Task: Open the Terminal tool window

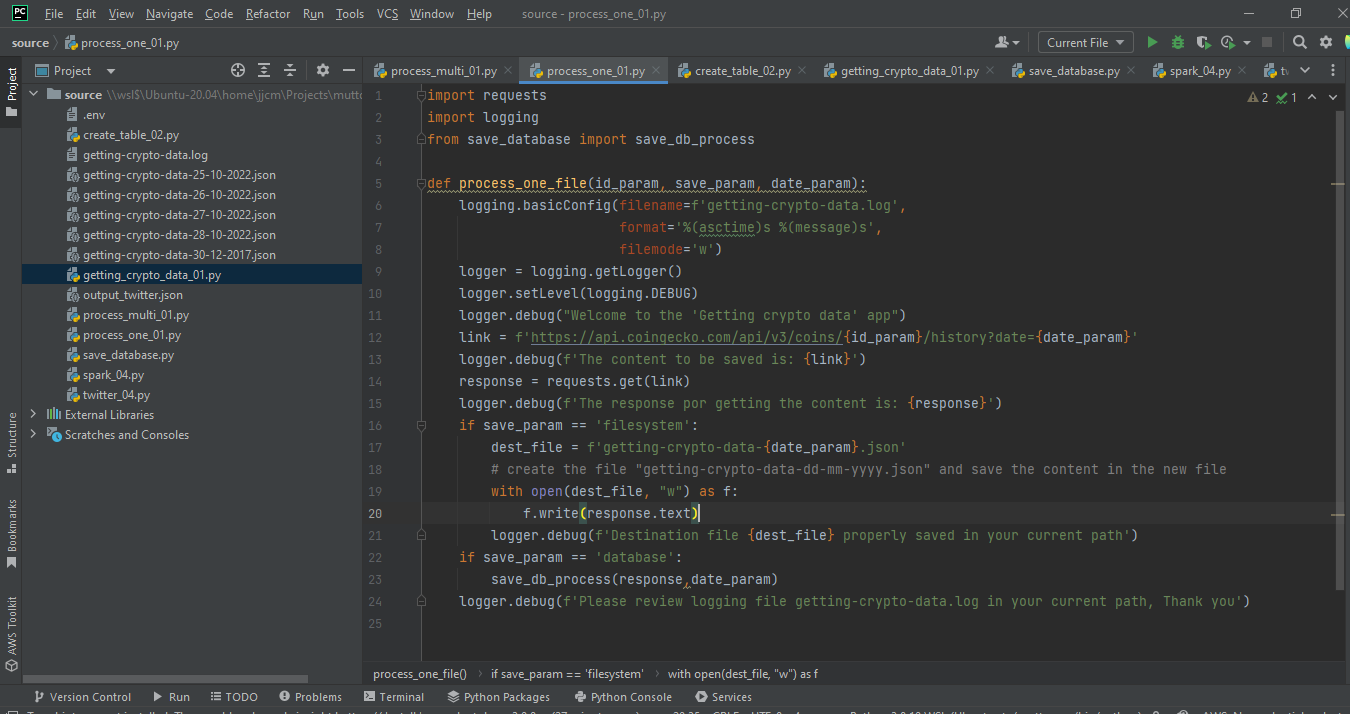Action: pyautogui.click(x=394, y=696)
